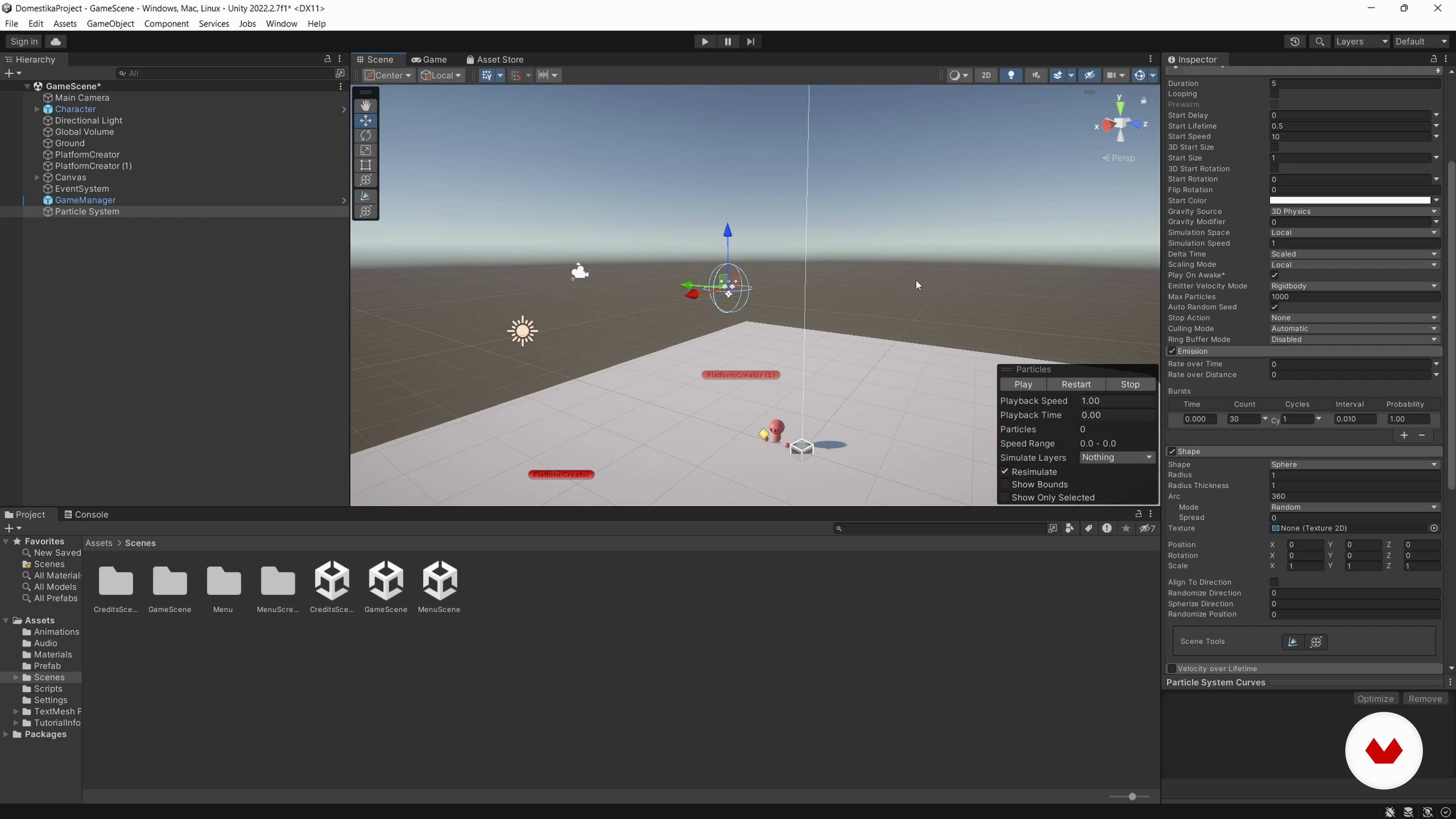Screen dimensions: 1456x819
Task: Disable the Emission module checkbox
Action: tap(1172, 351)
